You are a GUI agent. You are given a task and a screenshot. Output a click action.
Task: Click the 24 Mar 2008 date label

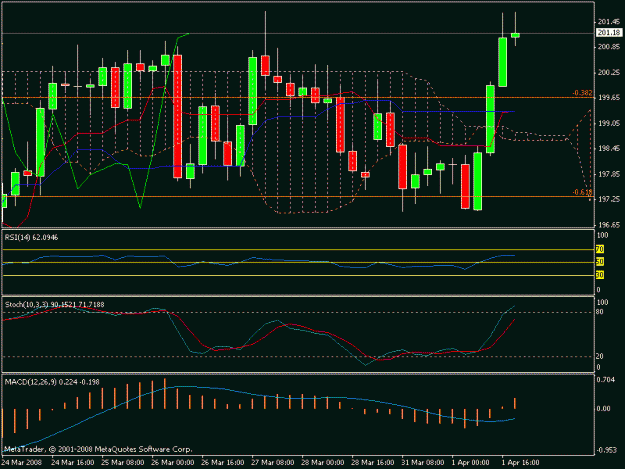tap(22, 463)
